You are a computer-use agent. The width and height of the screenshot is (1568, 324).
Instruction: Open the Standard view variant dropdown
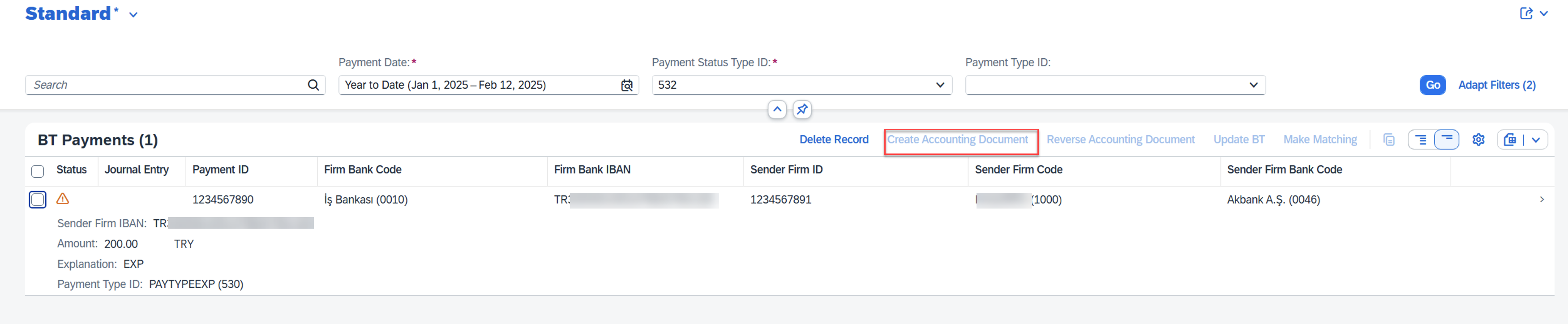click(133, 15)
